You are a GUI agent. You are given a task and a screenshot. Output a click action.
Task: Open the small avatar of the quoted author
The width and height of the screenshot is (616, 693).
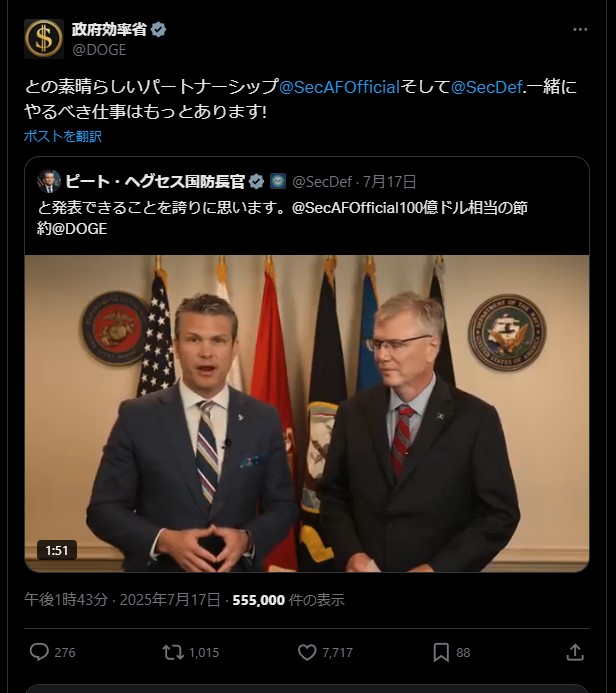[x=49, y=181]
